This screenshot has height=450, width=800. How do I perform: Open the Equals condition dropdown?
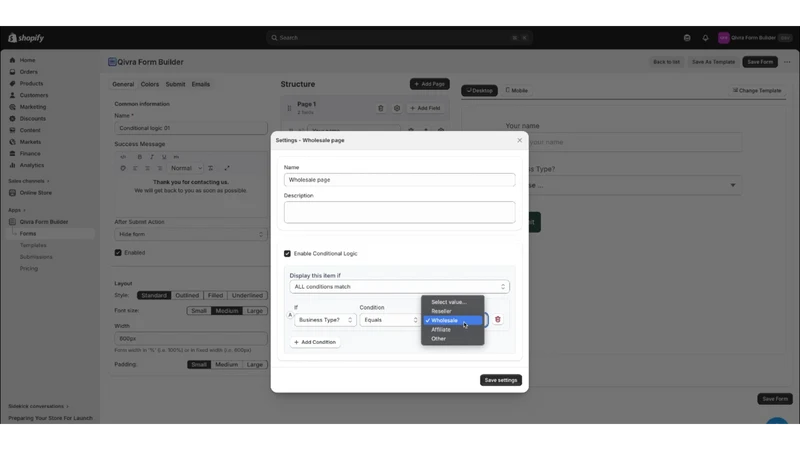[x=390, y=320]
